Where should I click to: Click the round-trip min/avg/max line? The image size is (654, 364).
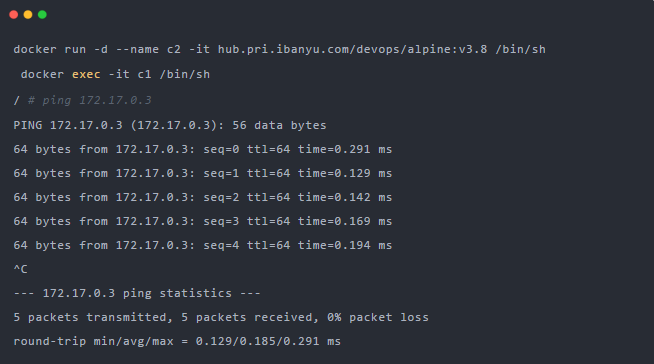(x=177, y=341)
